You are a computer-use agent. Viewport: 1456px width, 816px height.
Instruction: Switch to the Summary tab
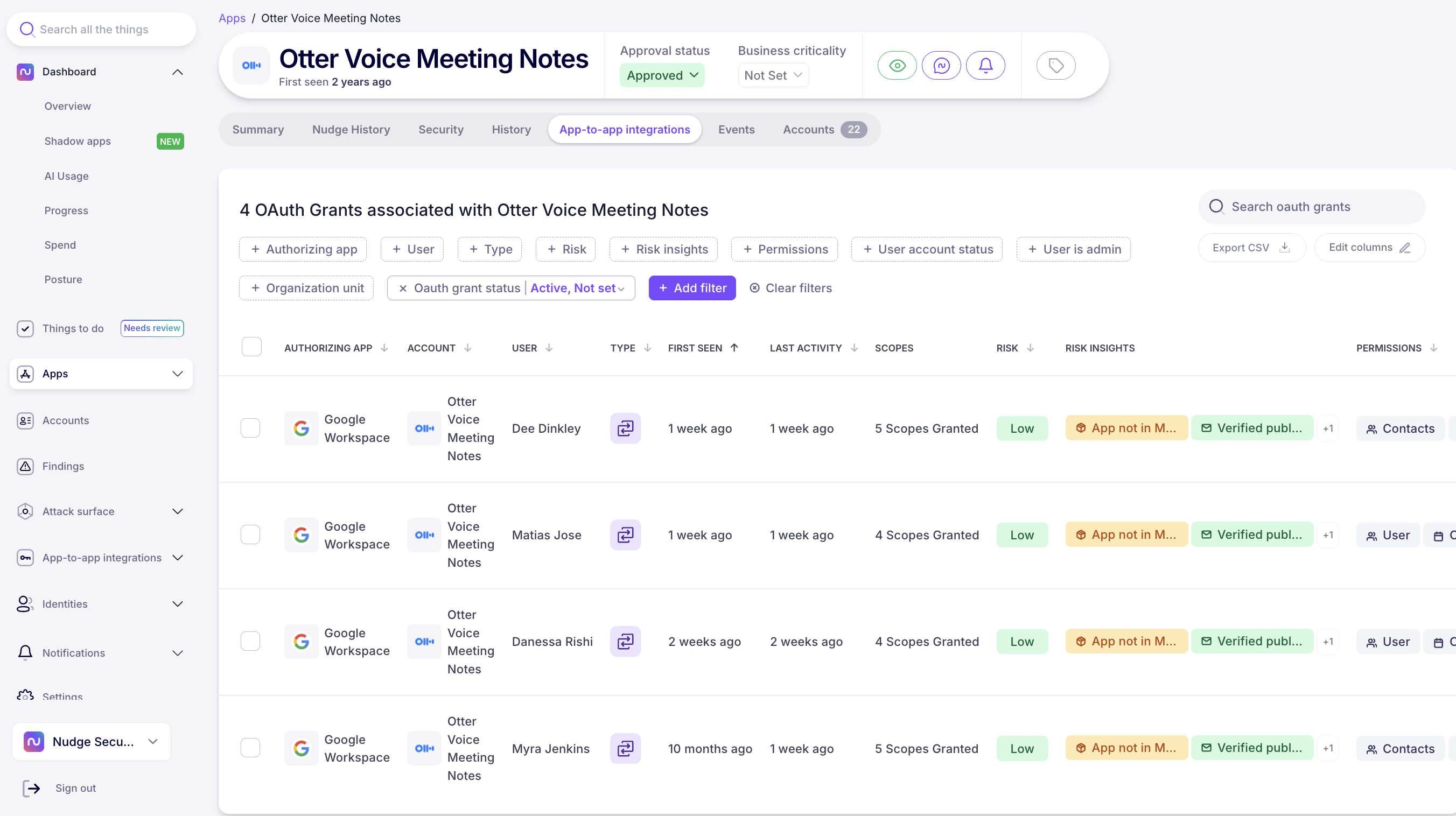pos(258,129)
